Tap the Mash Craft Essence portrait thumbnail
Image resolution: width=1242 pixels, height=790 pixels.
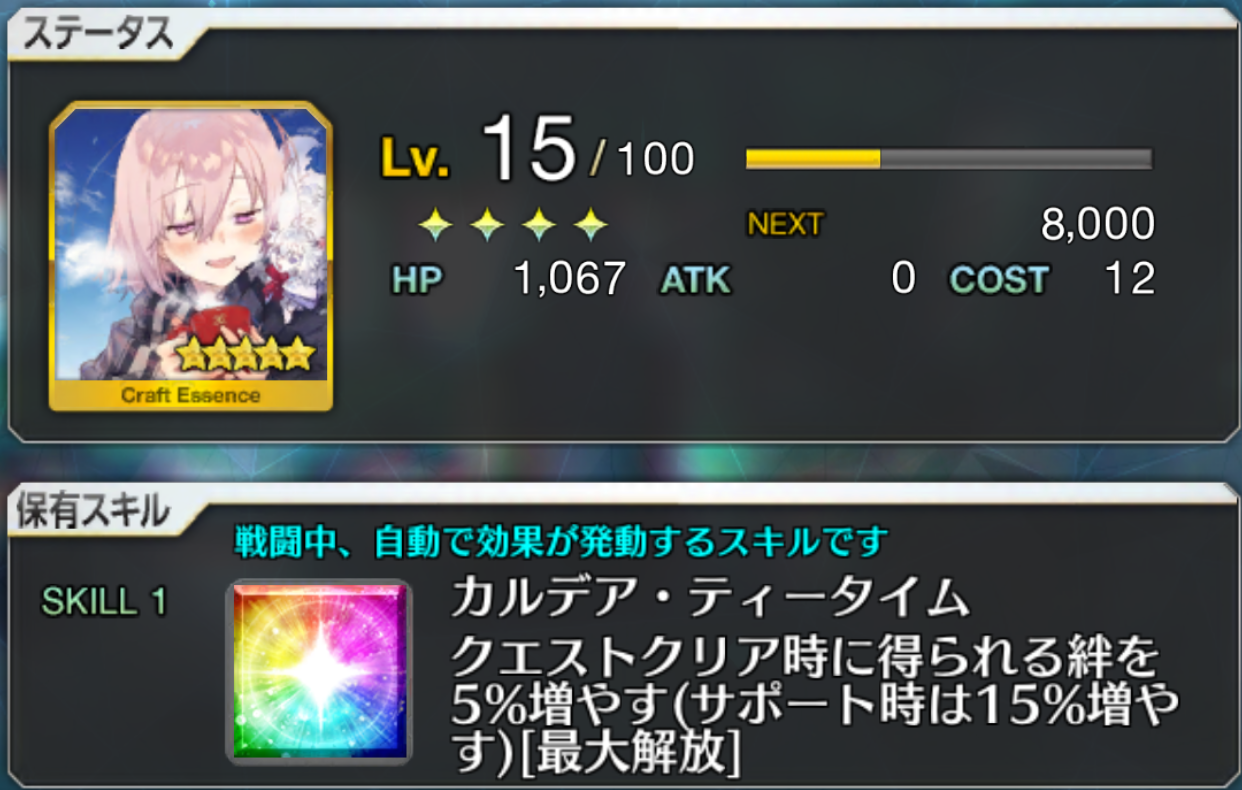pyautogui.click(x=191, y=256)
